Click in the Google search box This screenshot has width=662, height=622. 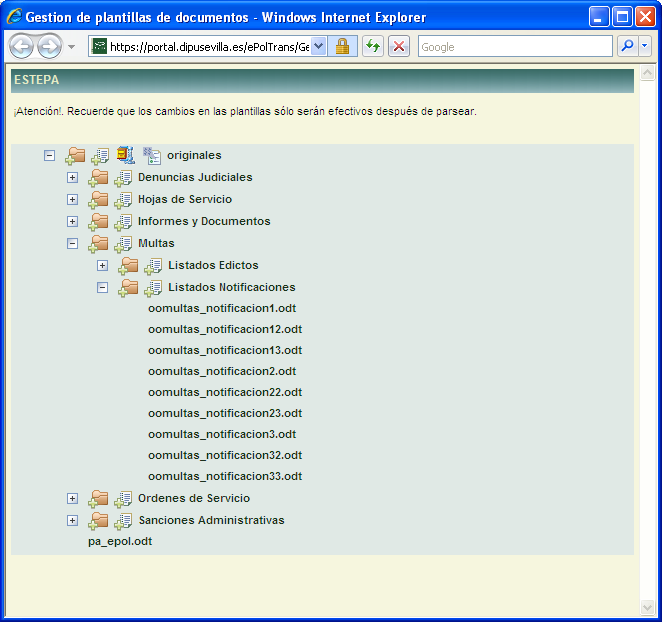[514, 46]
